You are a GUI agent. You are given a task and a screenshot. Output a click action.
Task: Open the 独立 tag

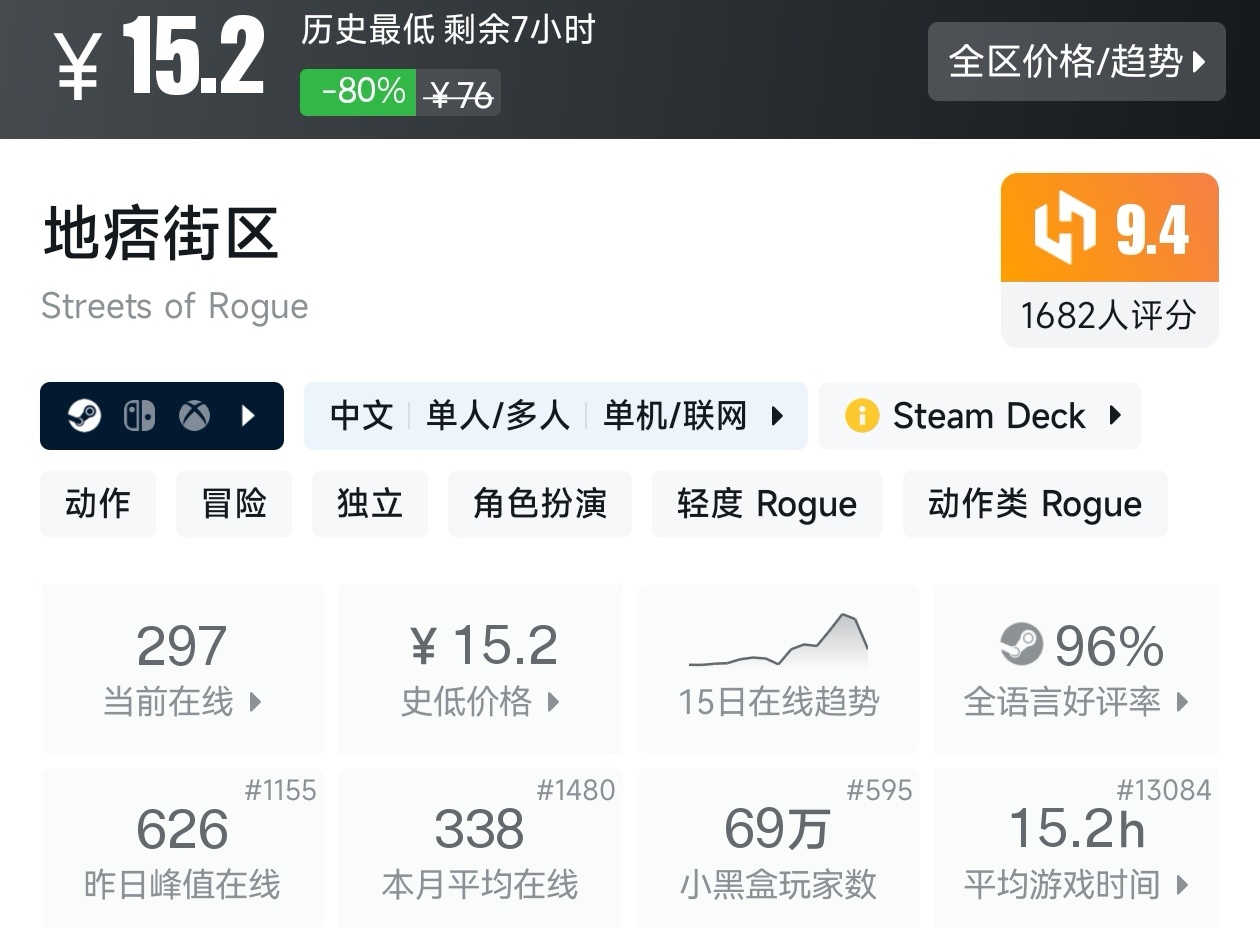click(370, 504)
